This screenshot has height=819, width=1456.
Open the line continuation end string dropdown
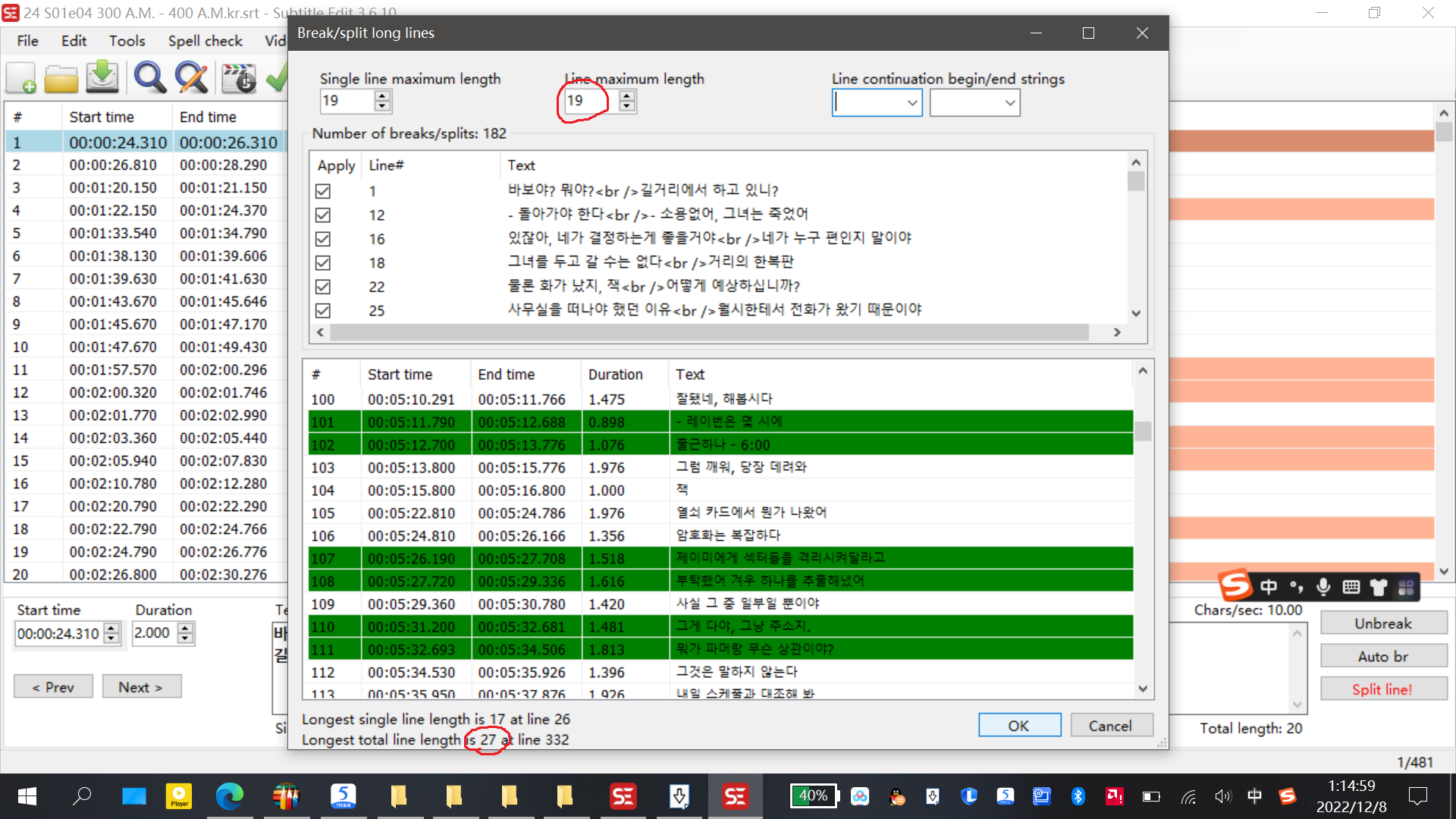(1009, 102)
